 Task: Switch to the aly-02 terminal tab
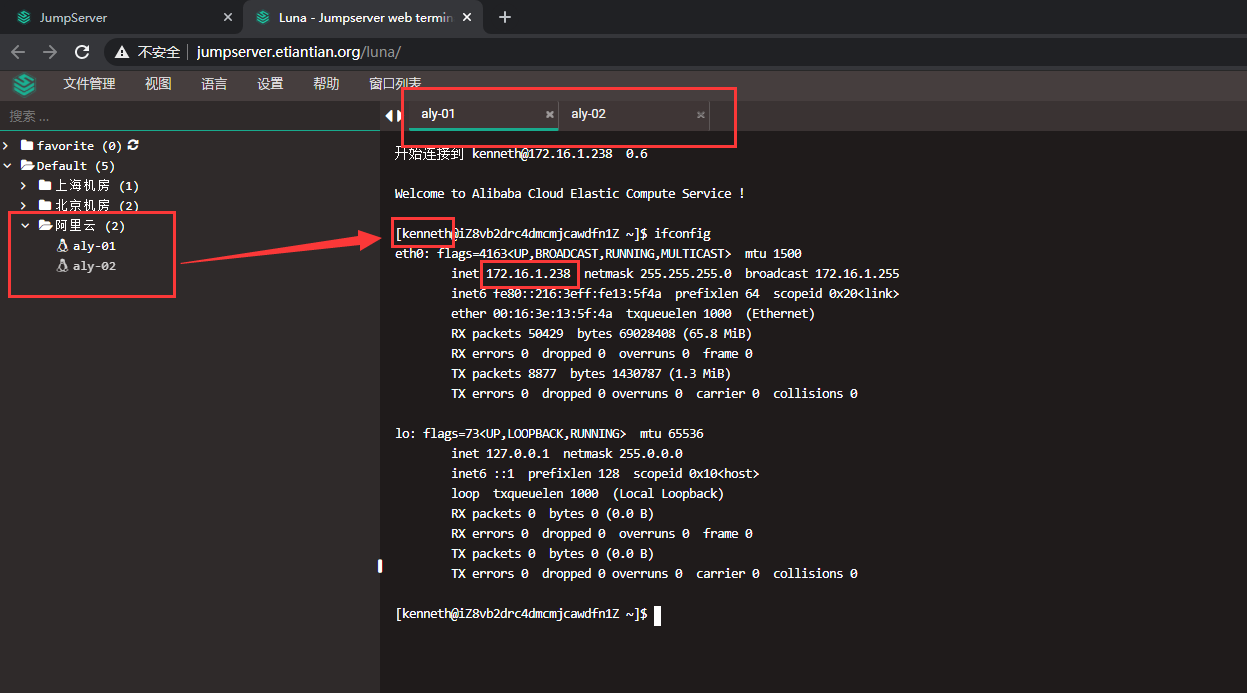pyautogui.click(x=634, y=114)
